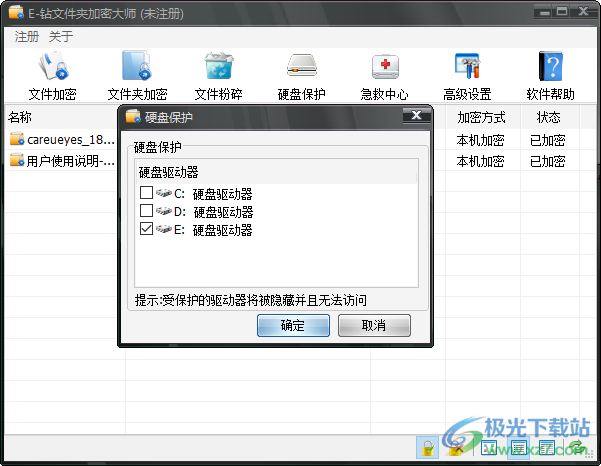
Task: Click the E: drive icon
Action: [164, 229]
